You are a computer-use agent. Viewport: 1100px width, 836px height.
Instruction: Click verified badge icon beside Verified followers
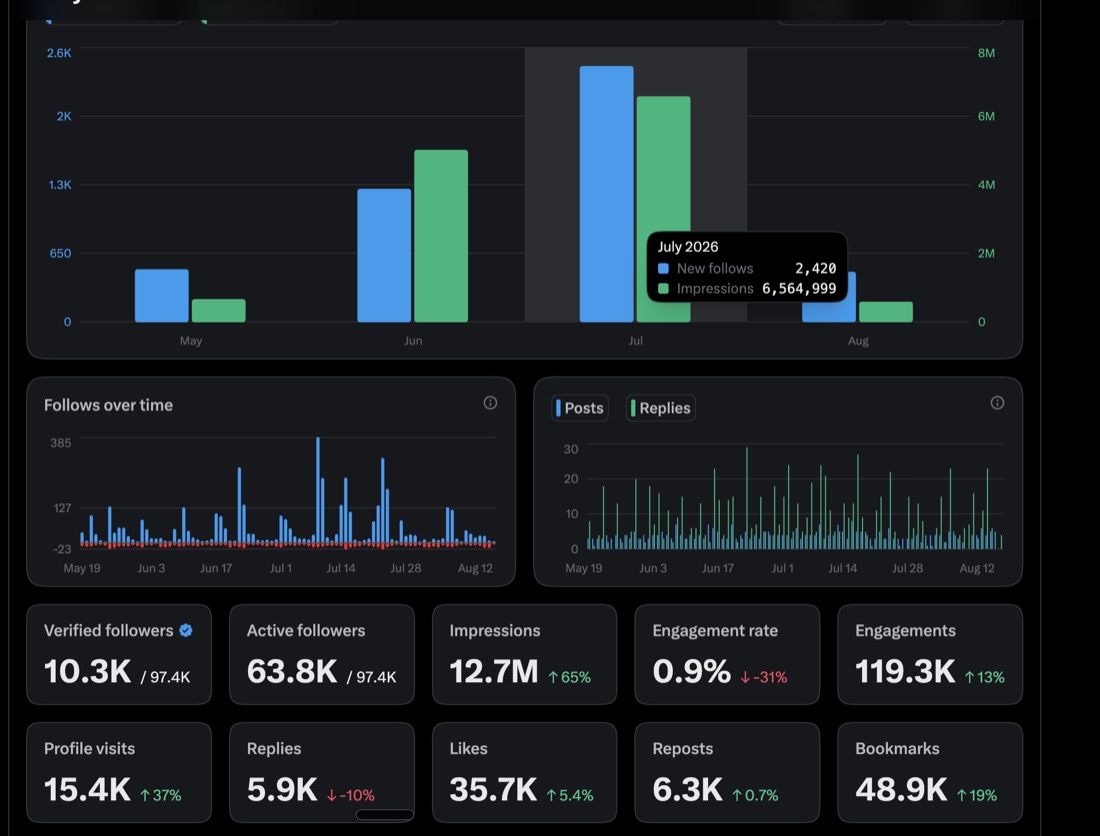(x=186, y=631)
